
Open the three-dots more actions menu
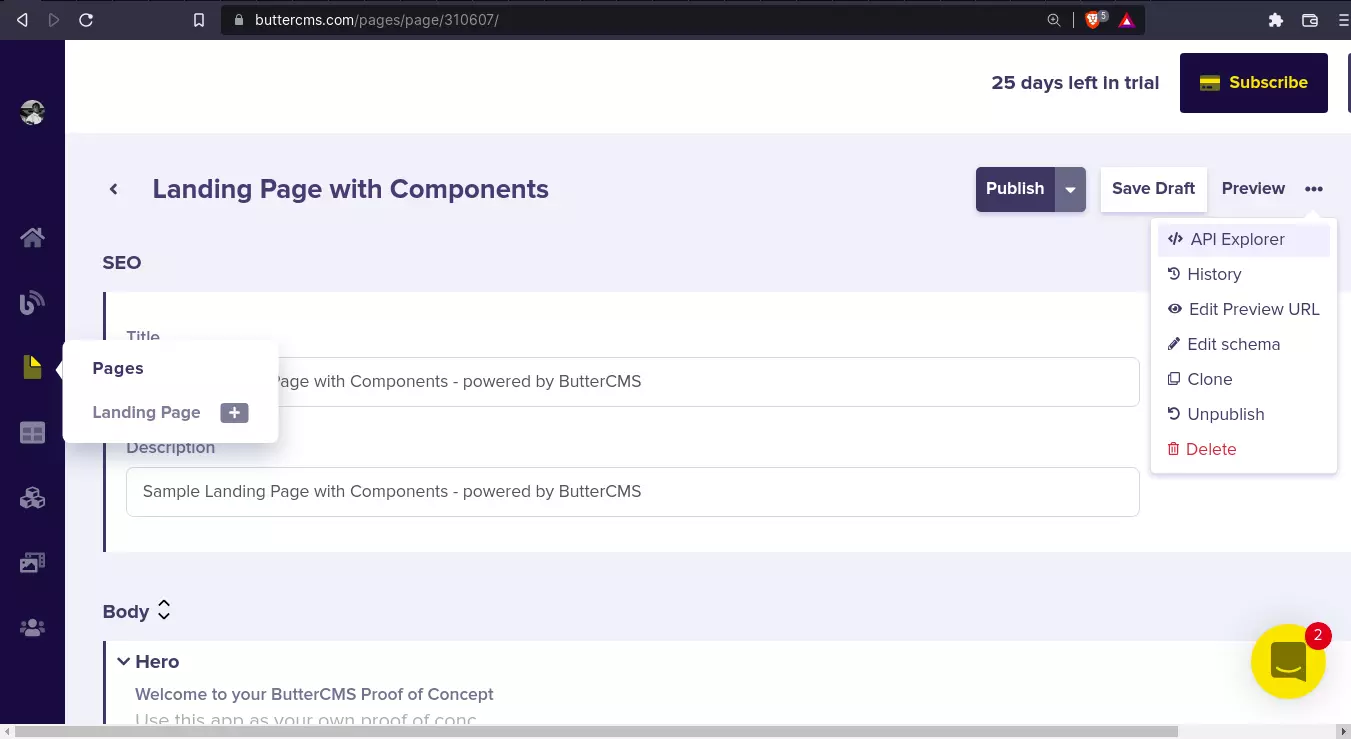1314,189
